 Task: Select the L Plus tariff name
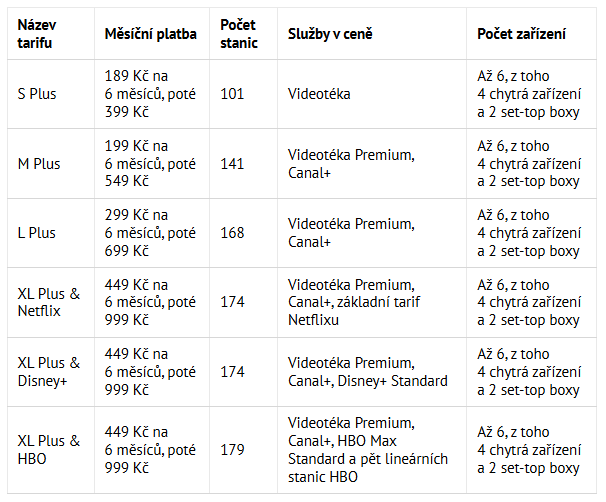36,233
